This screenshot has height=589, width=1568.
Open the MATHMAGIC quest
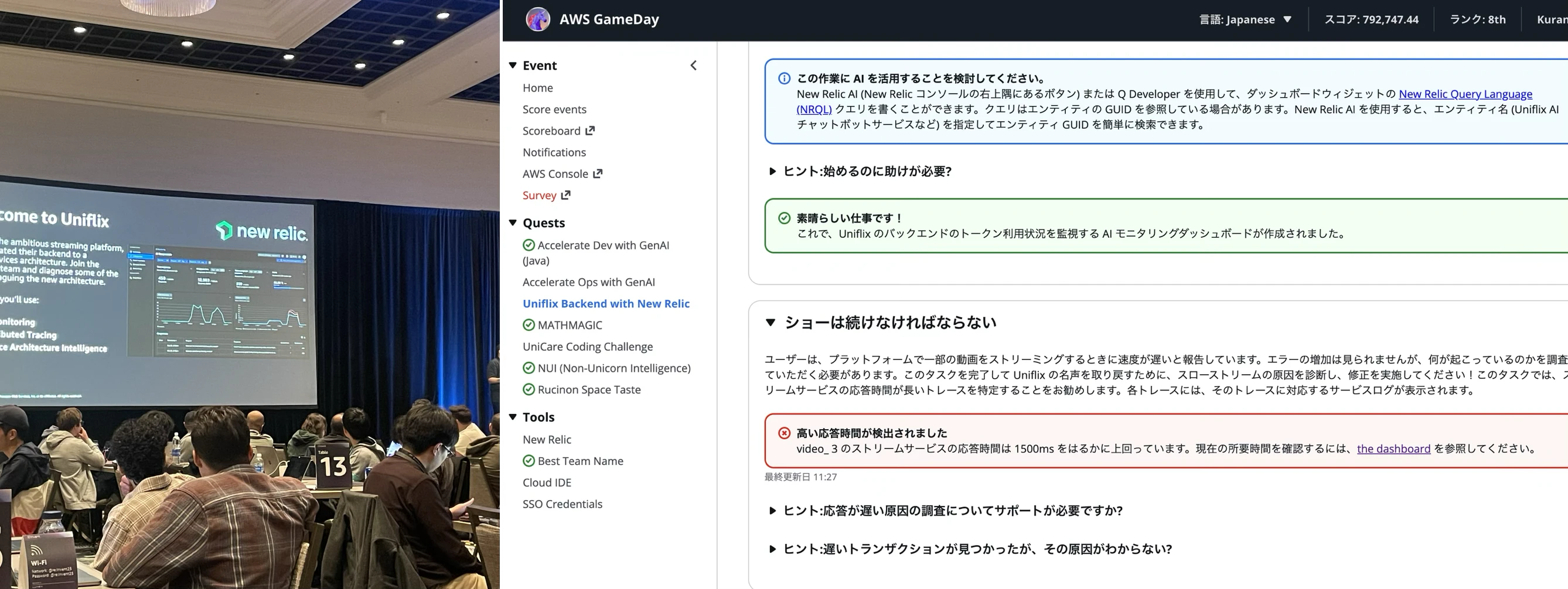click(x=570, y=325)
